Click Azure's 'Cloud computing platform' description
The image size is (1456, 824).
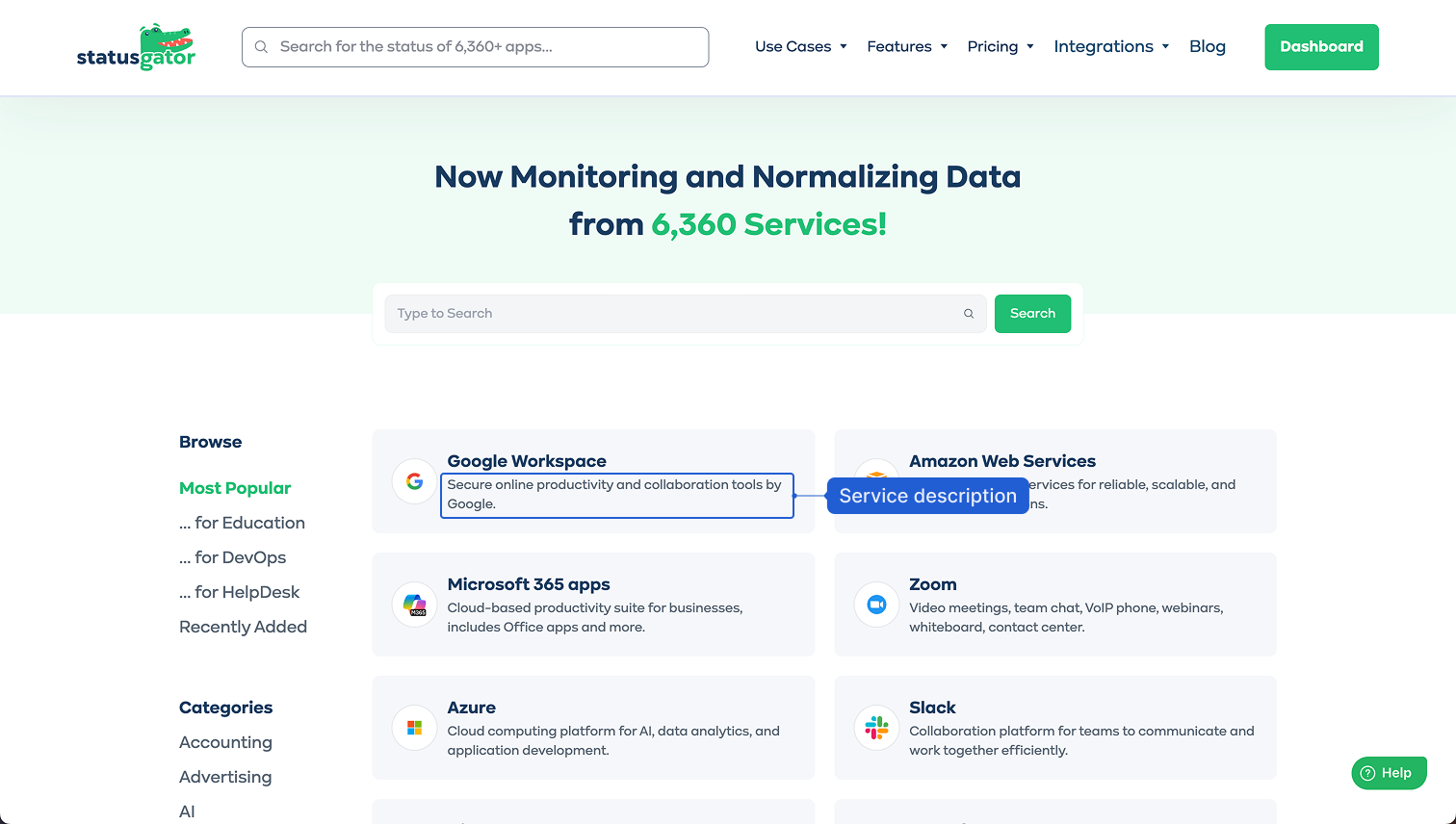(613, 741)
